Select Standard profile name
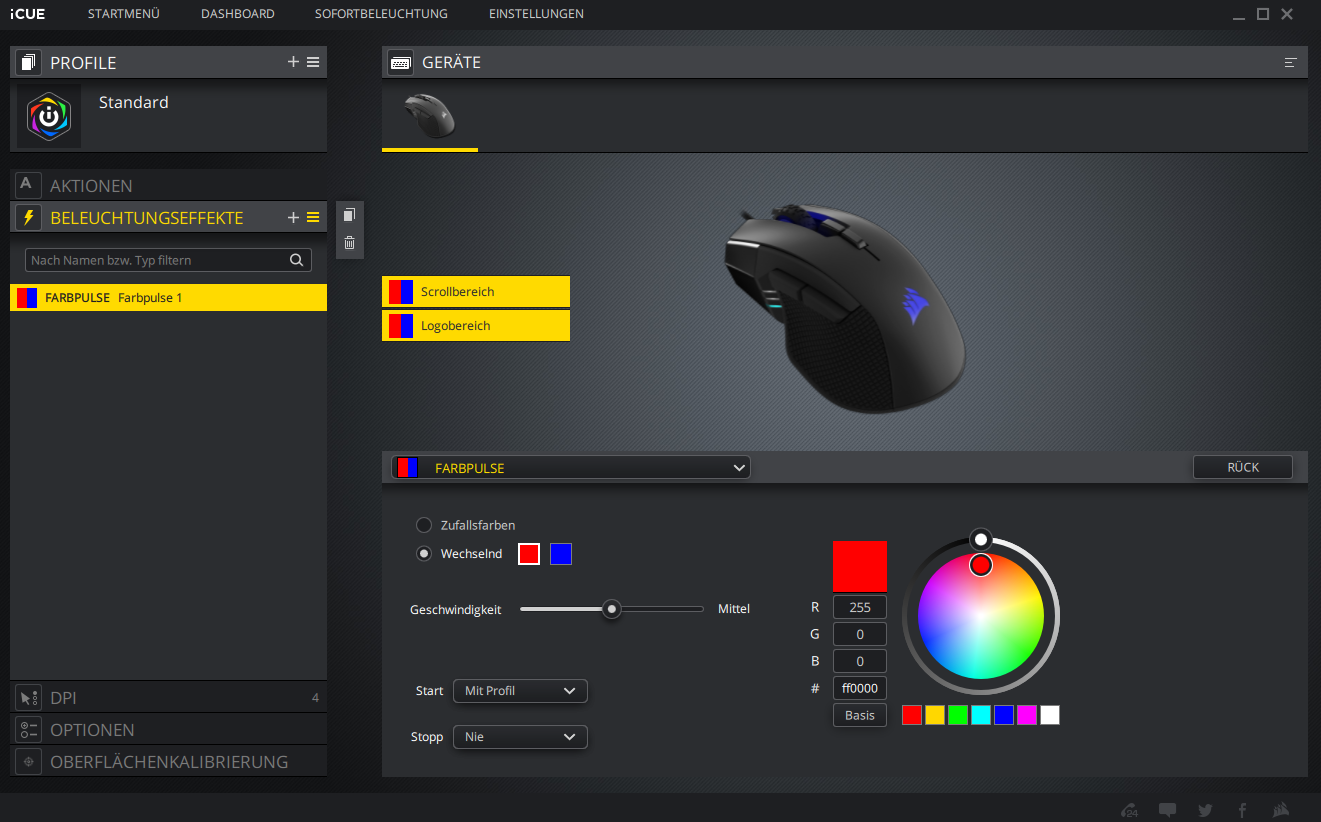 134,102
